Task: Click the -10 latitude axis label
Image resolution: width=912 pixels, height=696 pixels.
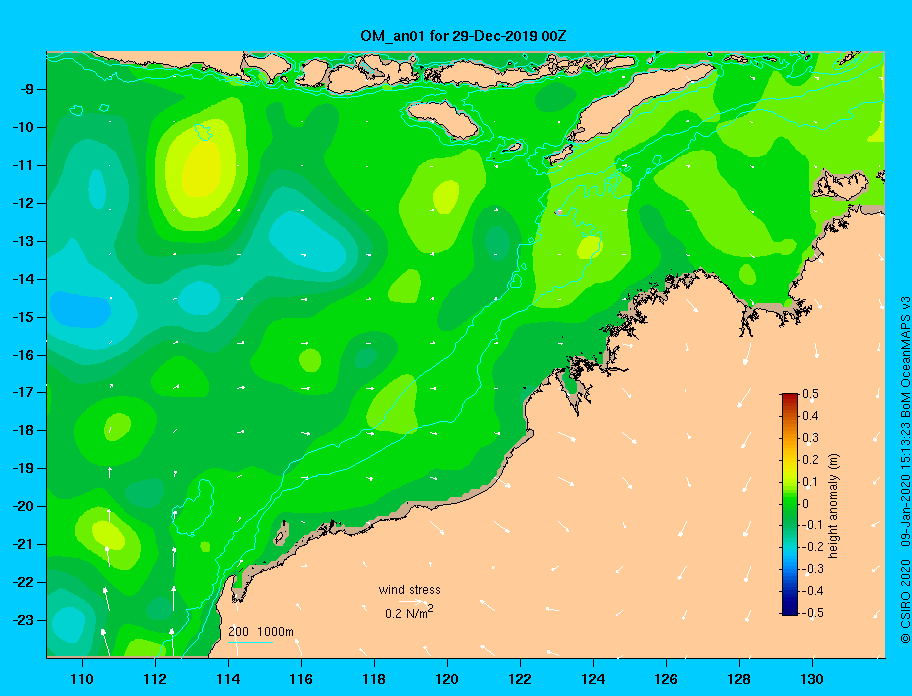Action: 24,127
